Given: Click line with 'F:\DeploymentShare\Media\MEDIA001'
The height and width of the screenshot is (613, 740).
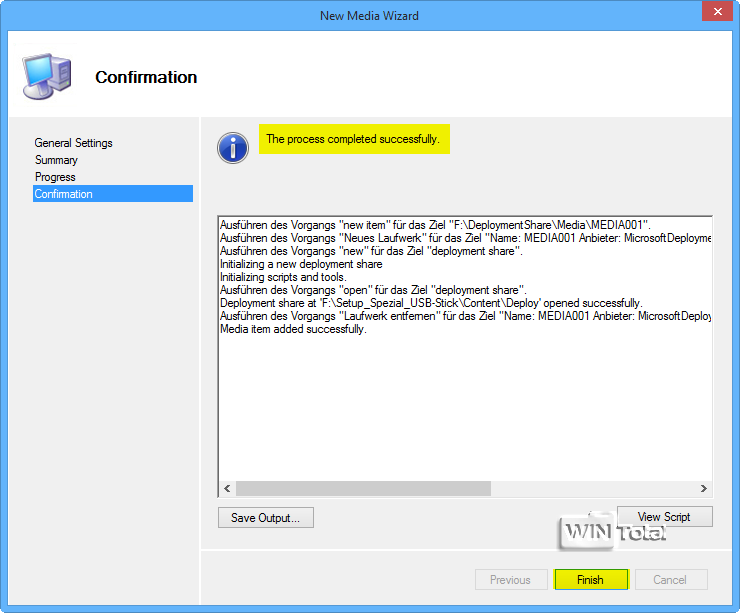Looking at the screenshot, I should tap(435, 225).
